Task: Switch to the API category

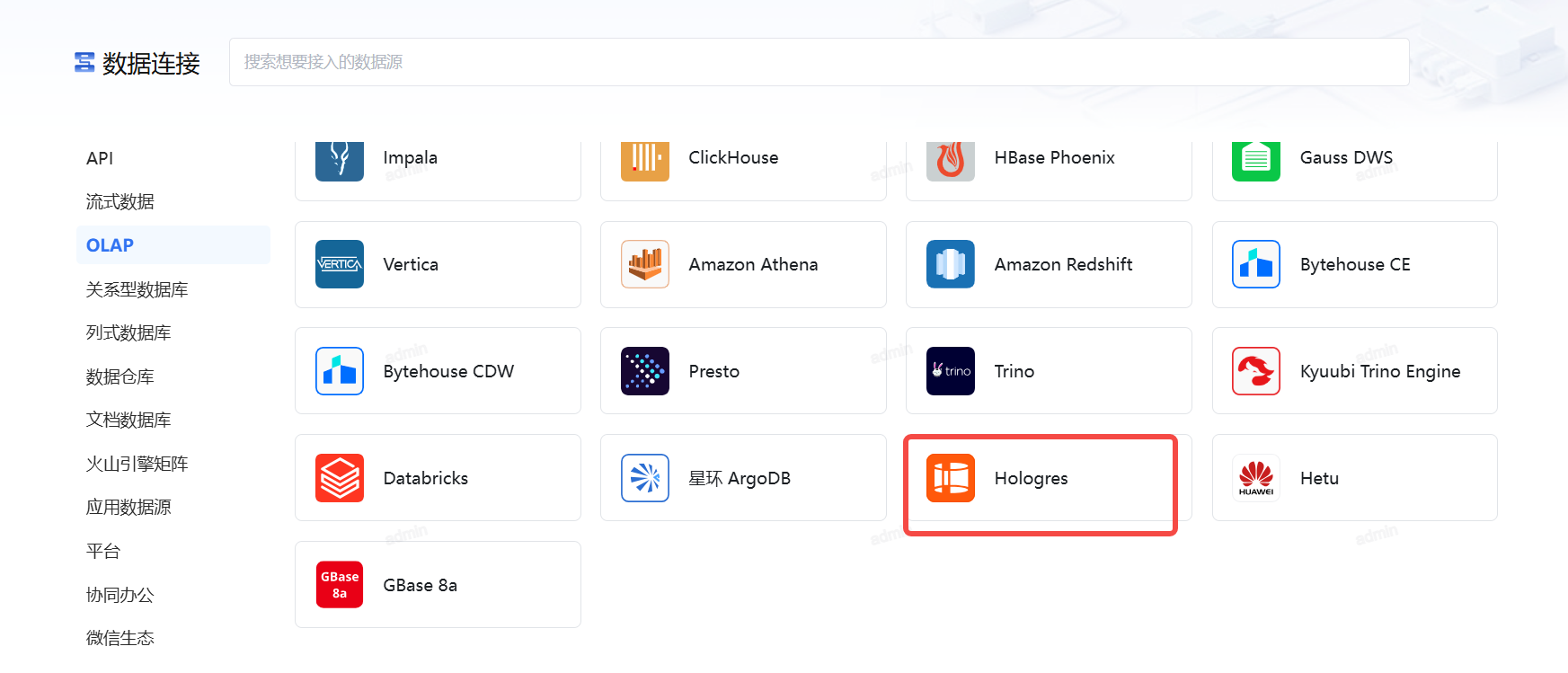Action: click(x=100, y=158)
